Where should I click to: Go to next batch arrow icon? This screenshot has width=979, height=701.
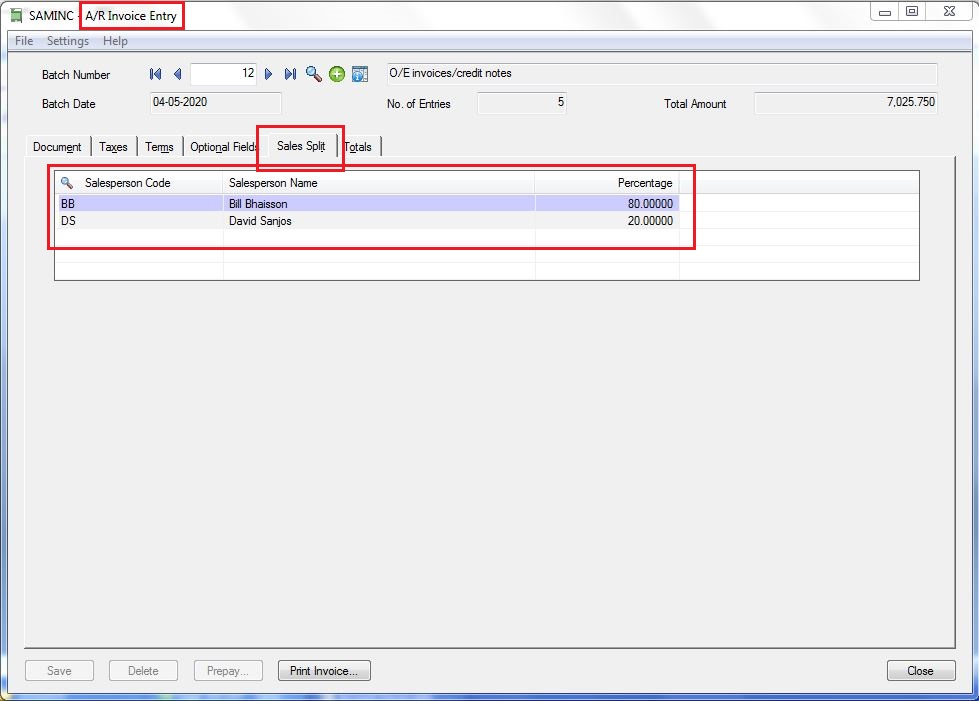tap(268, 74)
